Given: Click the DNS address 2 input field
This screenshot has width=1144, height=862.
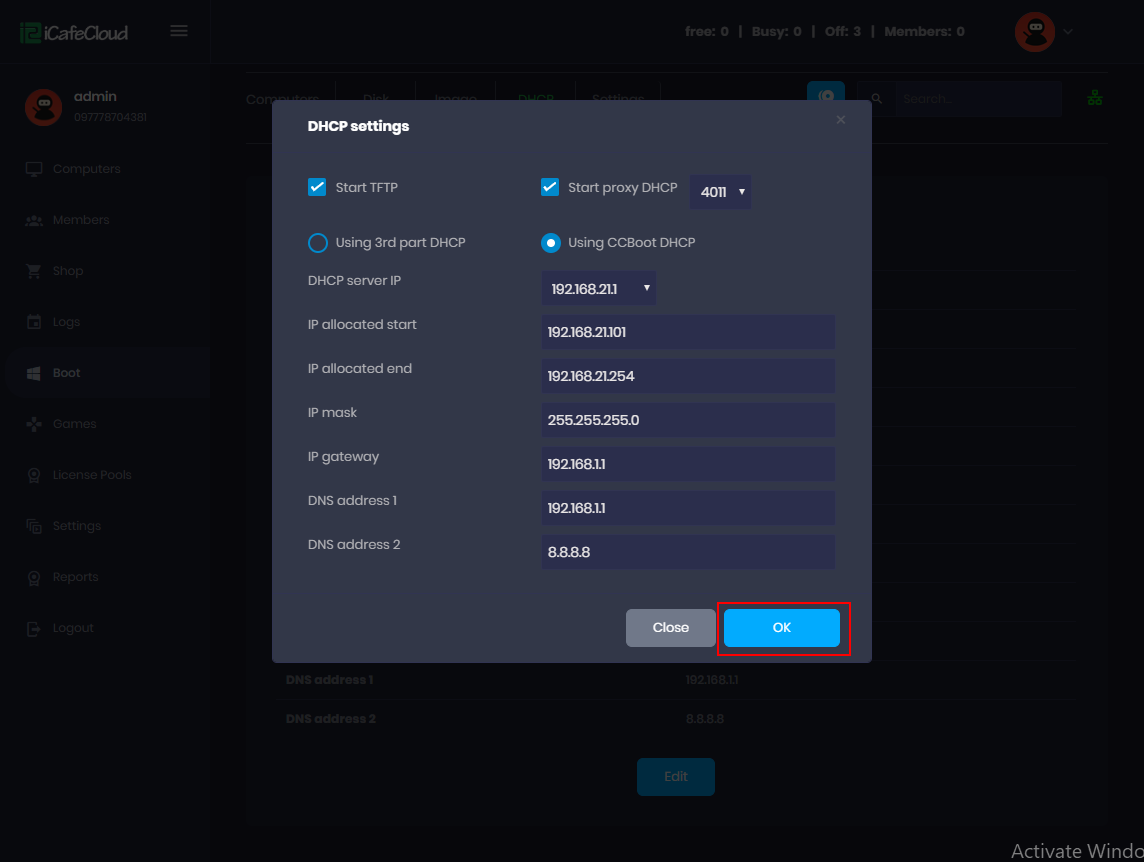Looking at the screenshot, I should click(688, 552).
